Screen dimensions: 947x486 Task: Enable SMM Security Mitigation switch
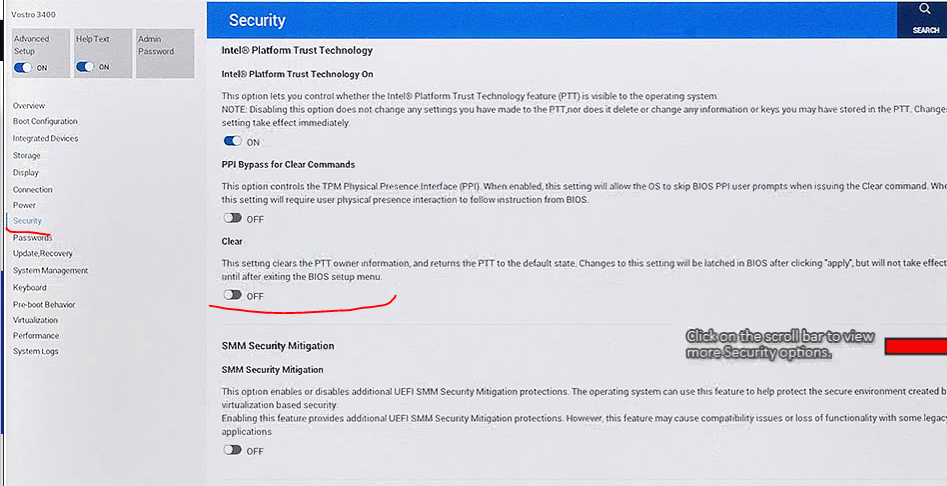click(x=233, y=450)
